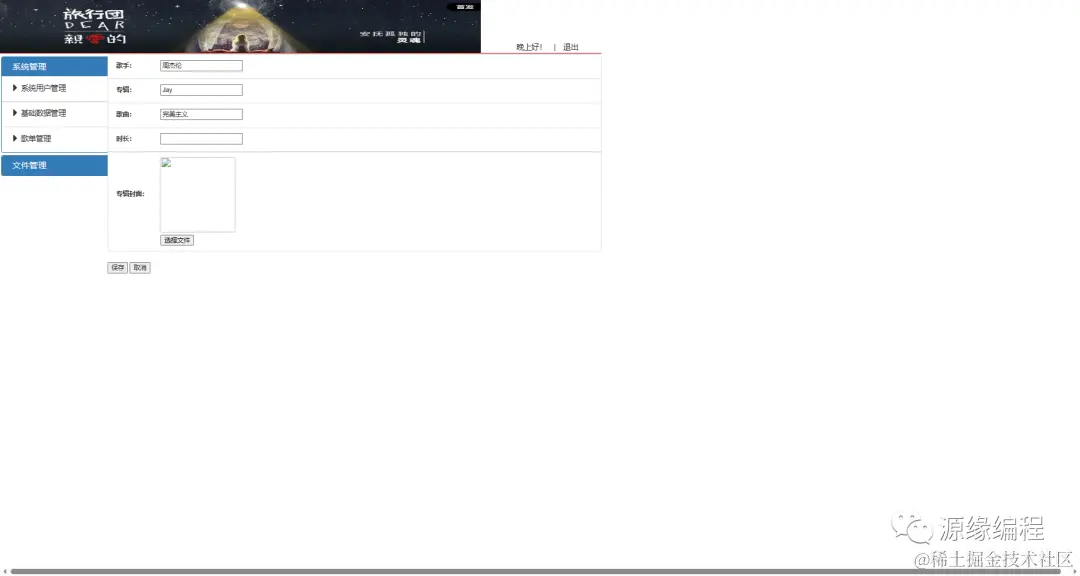Click the left arrow of the bottom scrollbar

click(x=4, y=571)
